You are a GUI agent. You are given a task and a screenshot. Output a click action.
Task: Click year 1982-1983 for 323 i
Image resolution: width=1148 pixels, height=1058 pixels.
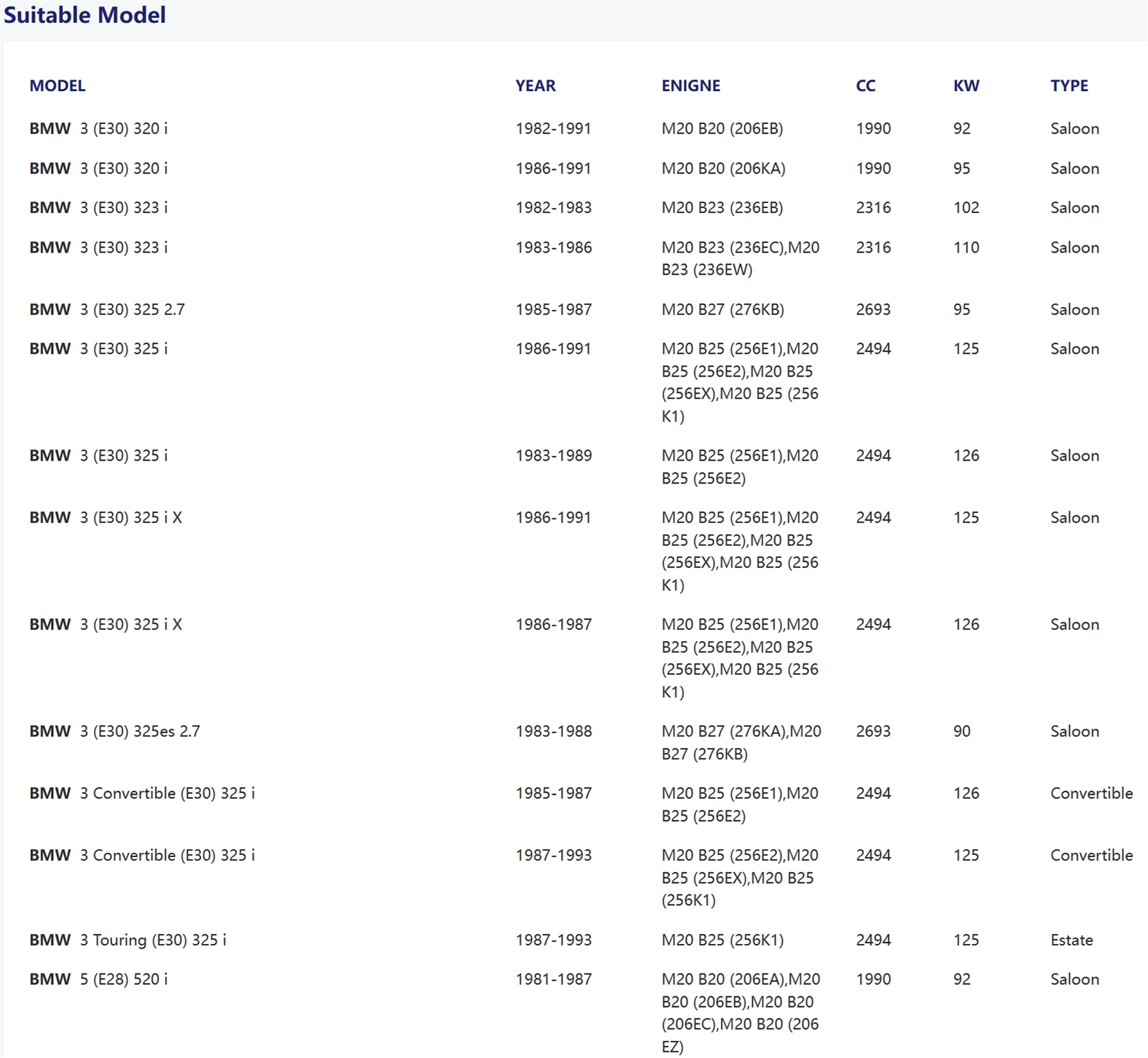pyautogui.click(x=553, y=208)
